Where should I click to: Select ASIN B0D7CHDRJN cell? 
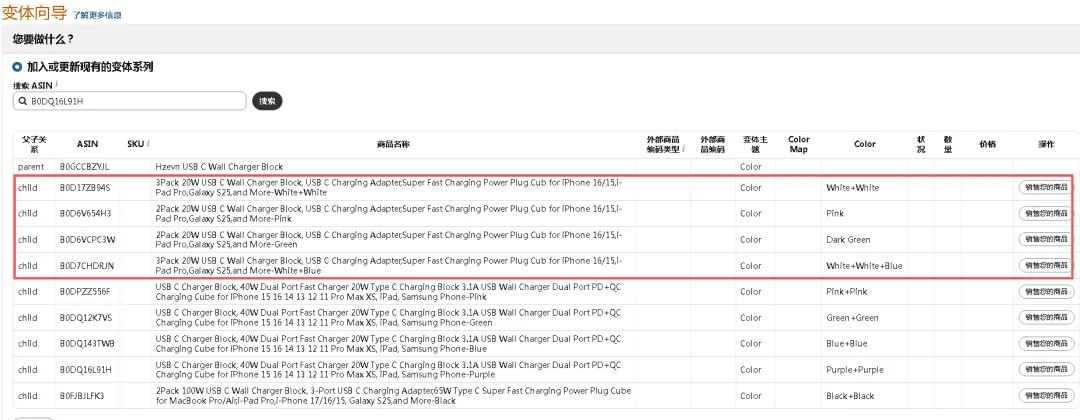point(86,266)
